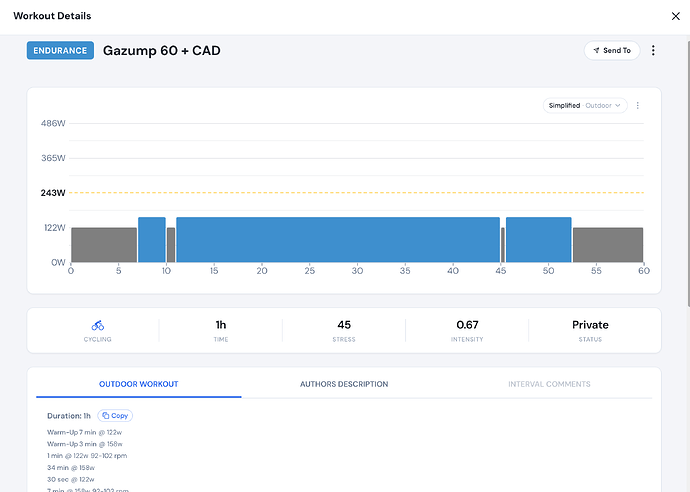Select the long 34-minute blue interval bar

(x=338, y=240)
